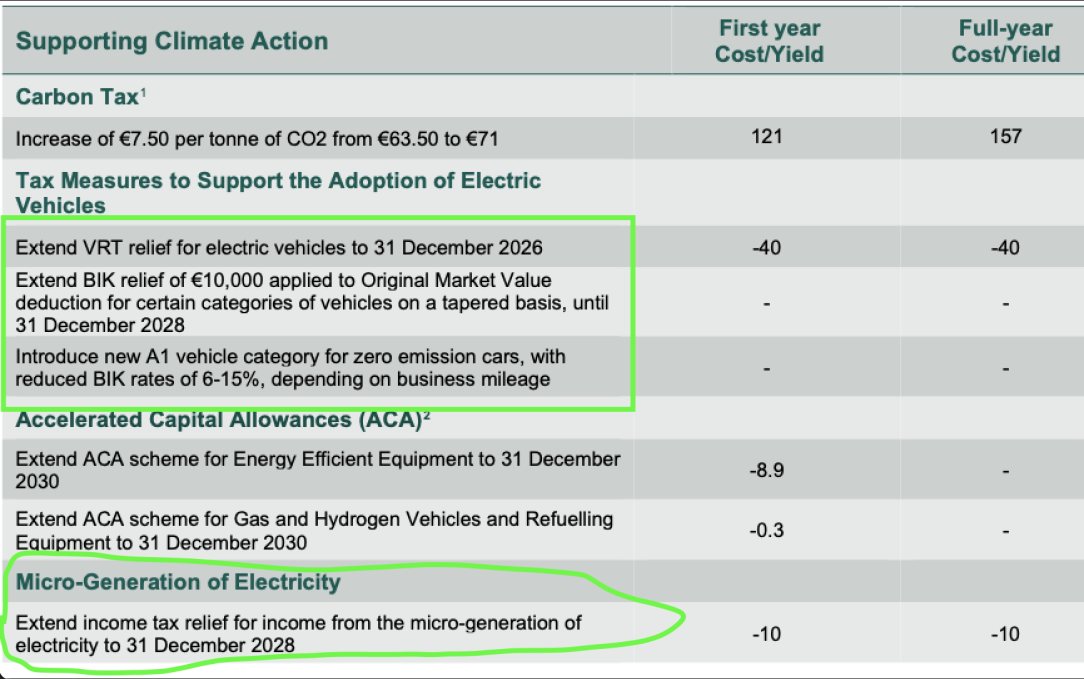
Task: Click the first-year value 121
Action: (767, 136)
